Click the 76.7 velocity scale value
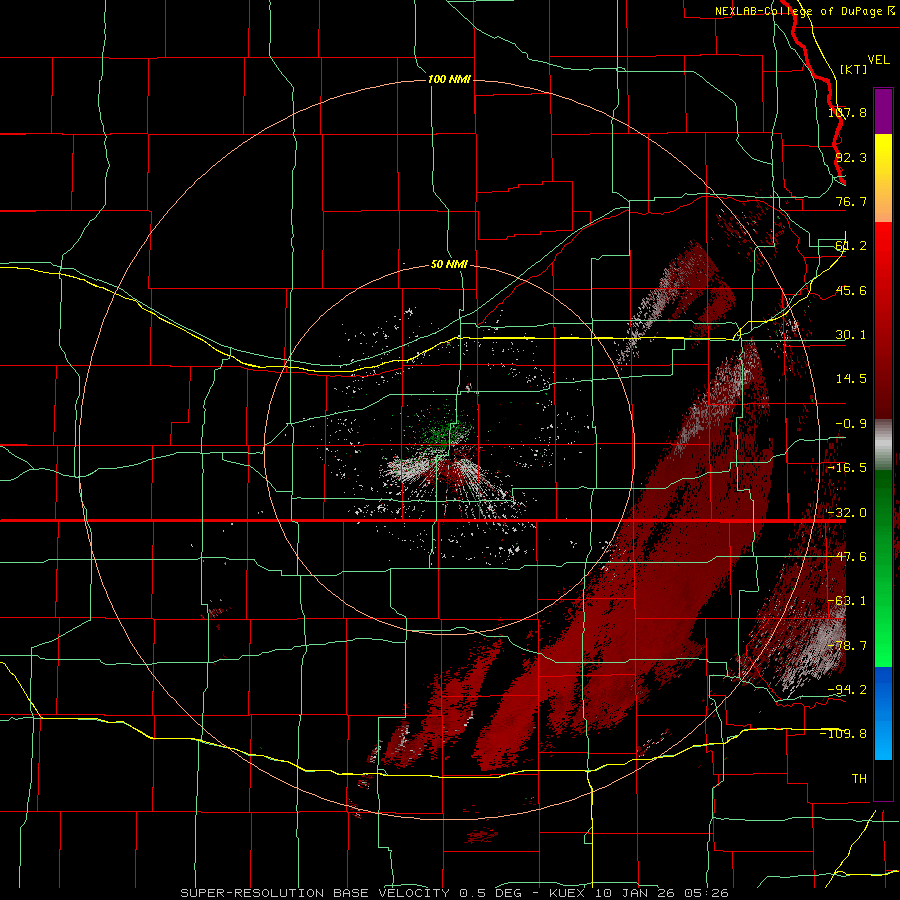The height and width of the screenshot is (900, 900). (x=851, y=201)
